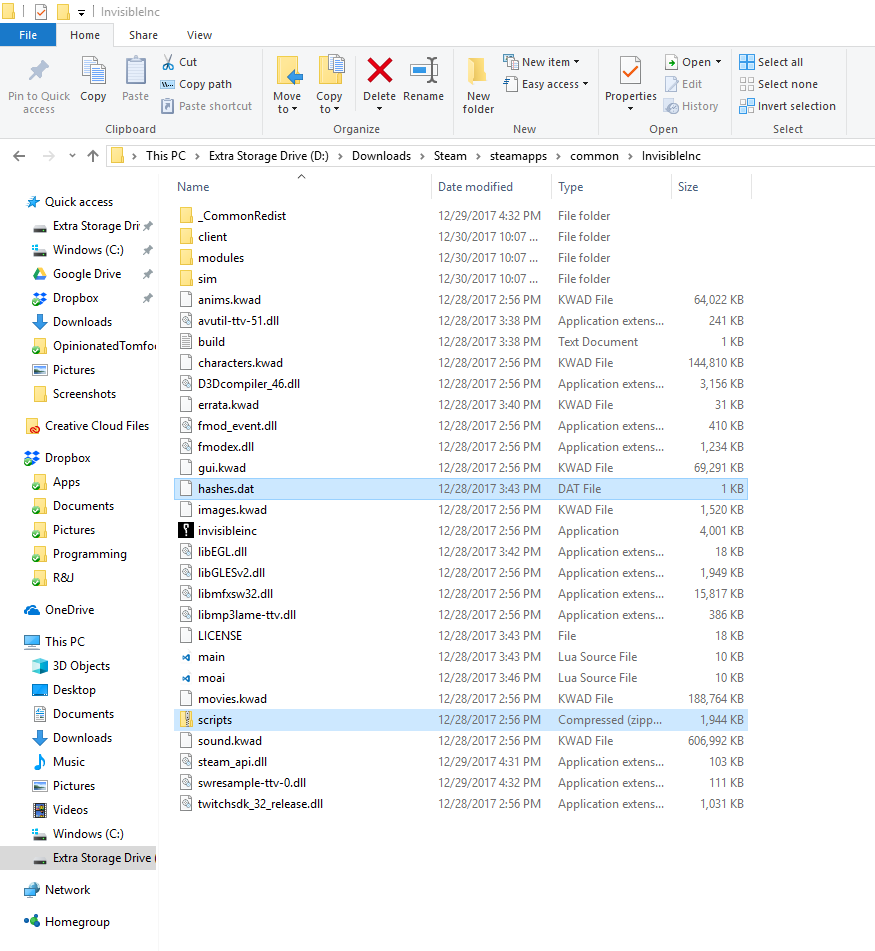The height and width of the screenshot is (951, 875).
Task: Click the Rename icon
Action: tap(424, 70)
